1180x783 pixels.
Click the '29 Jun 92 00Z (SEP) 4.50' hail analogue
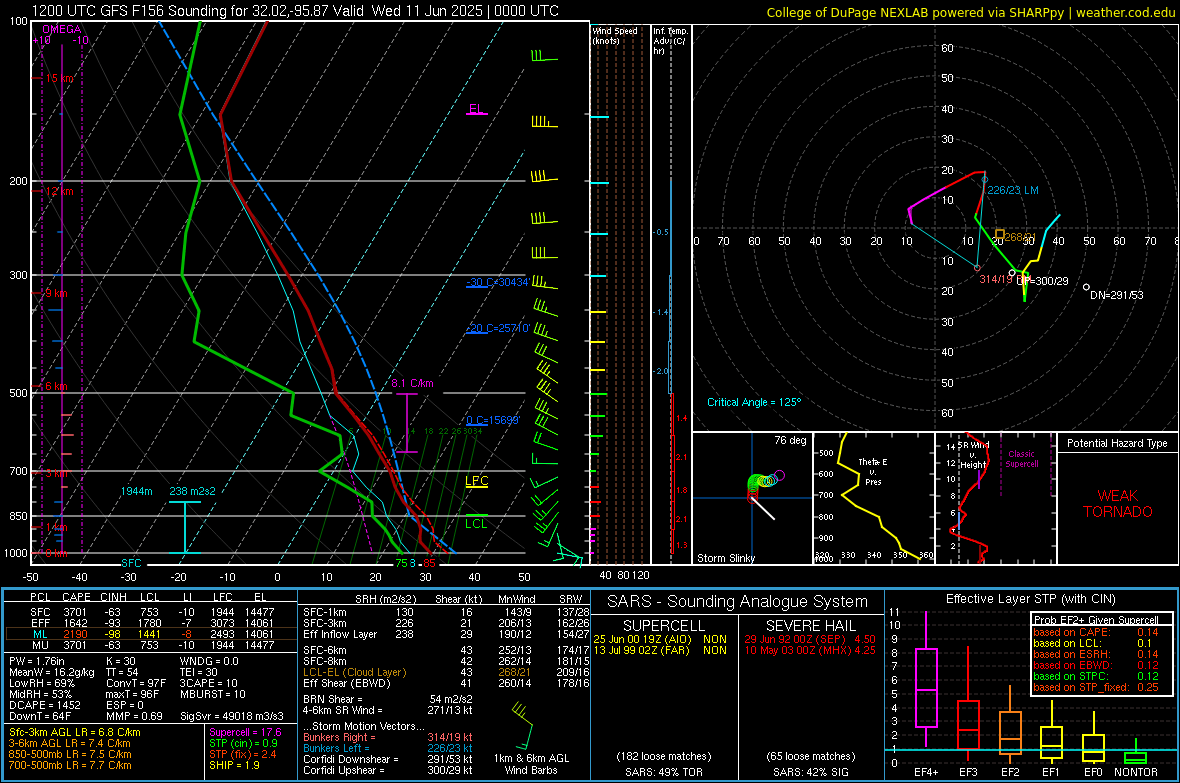point(810,639)
